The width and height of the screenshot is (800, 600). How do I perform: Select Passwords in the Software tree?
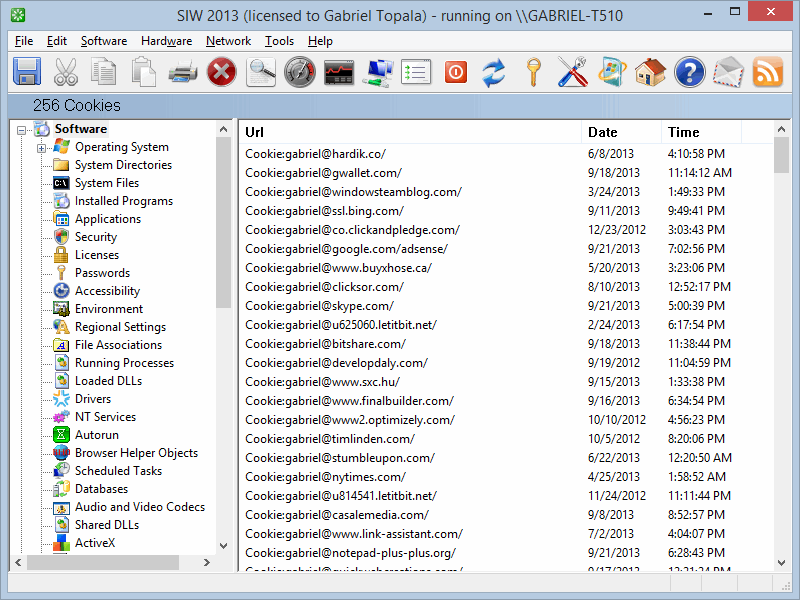(102, 273)
